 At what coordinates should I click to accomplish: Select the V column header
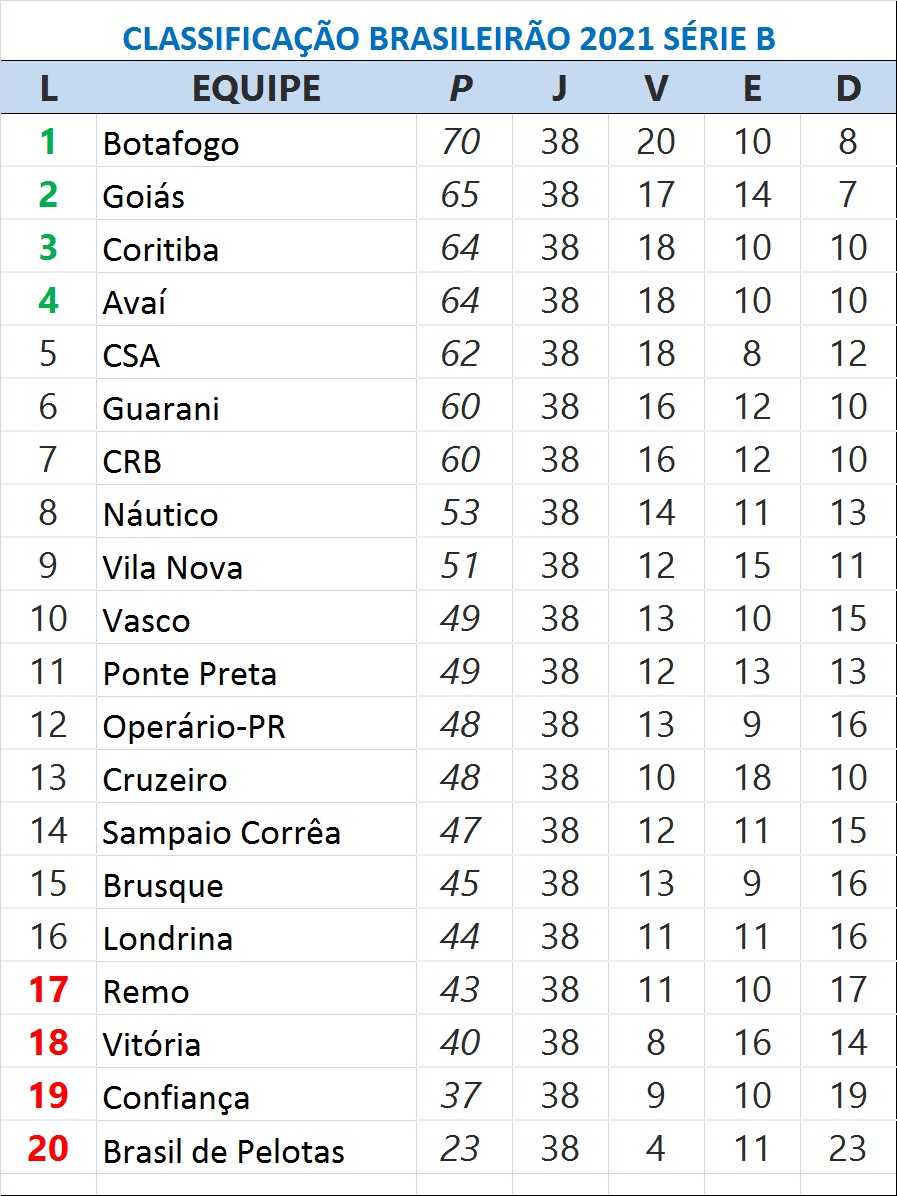tap(656, 89)
